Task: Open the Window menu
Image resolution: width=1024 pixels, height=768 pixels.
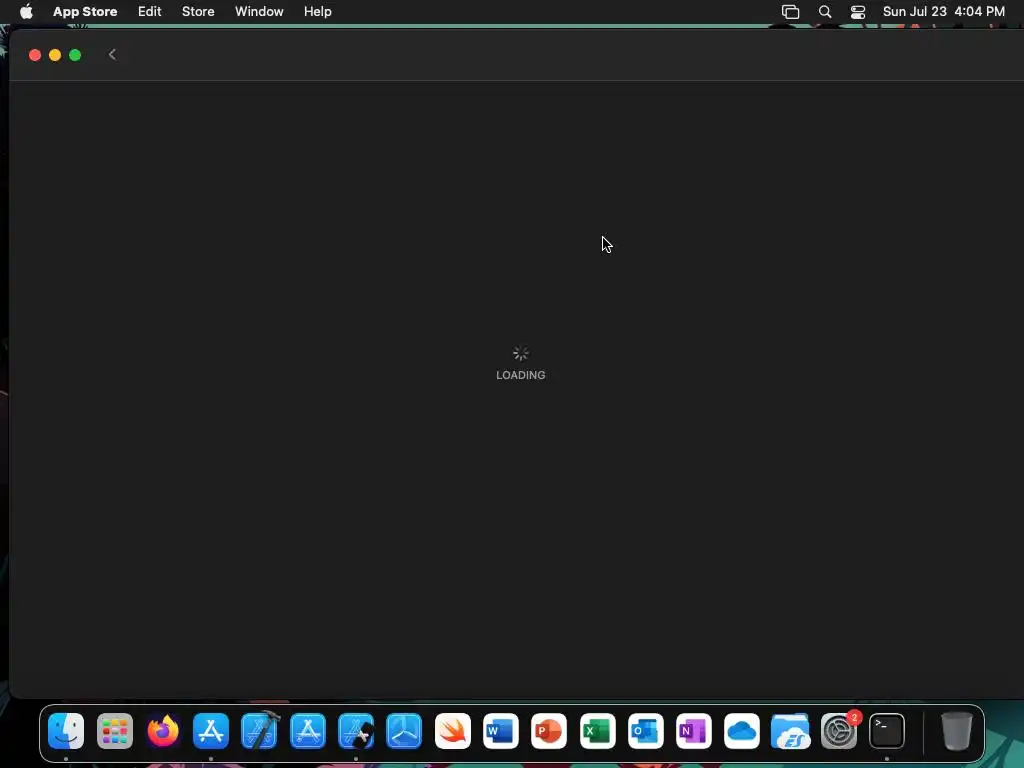Action: 259,12
